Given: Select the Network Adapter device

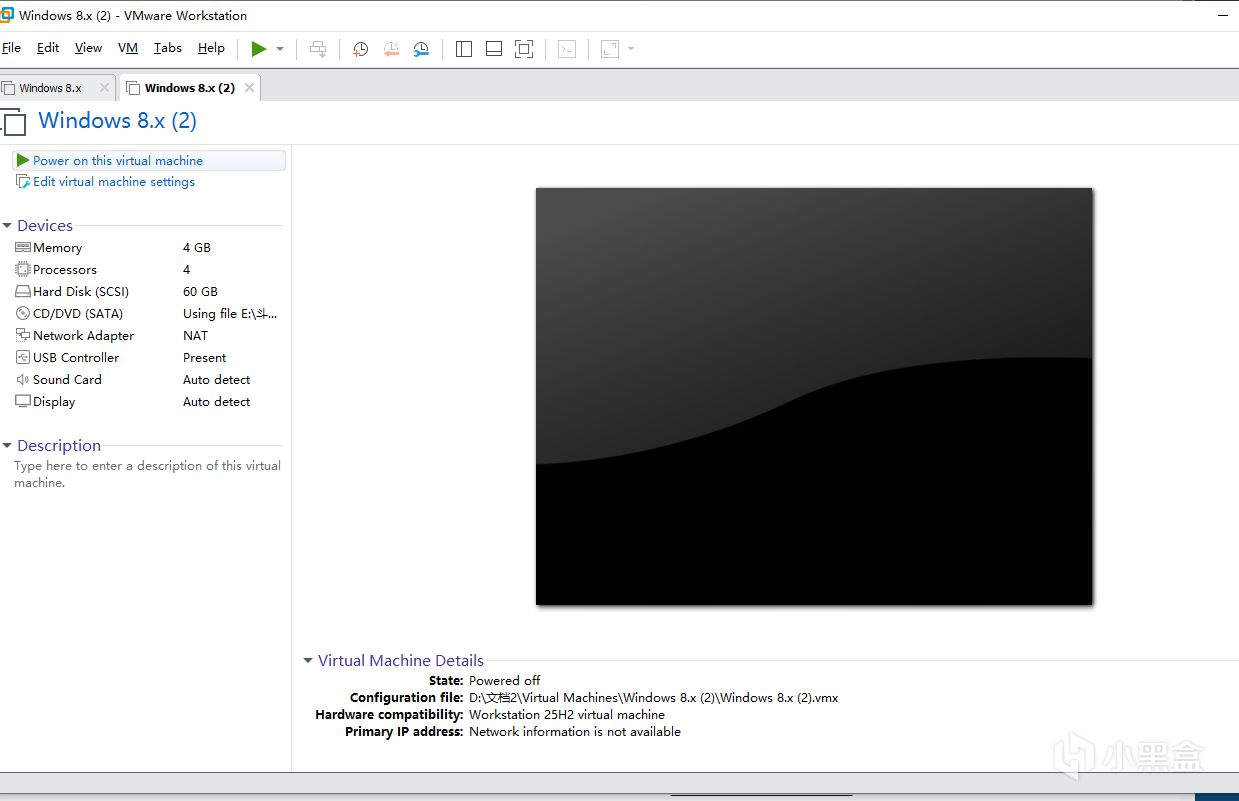Looking at the screenshot, I should pyautogui.click(x=148, y=336).
